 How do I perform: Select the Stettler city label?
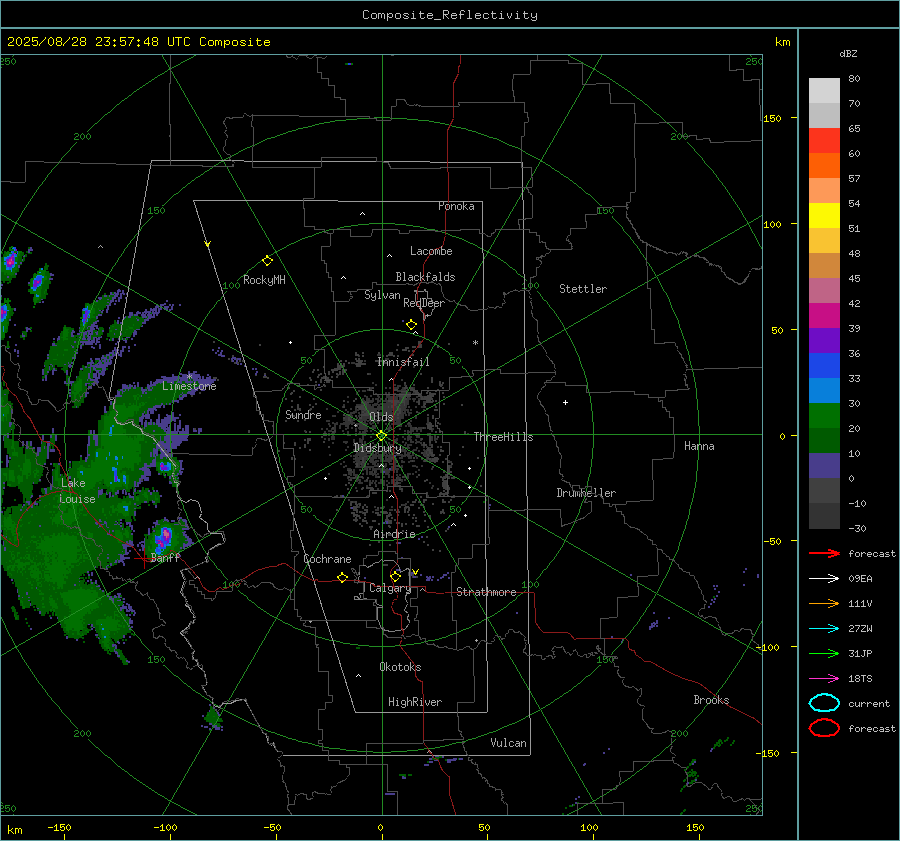click(x=583, y=289)
